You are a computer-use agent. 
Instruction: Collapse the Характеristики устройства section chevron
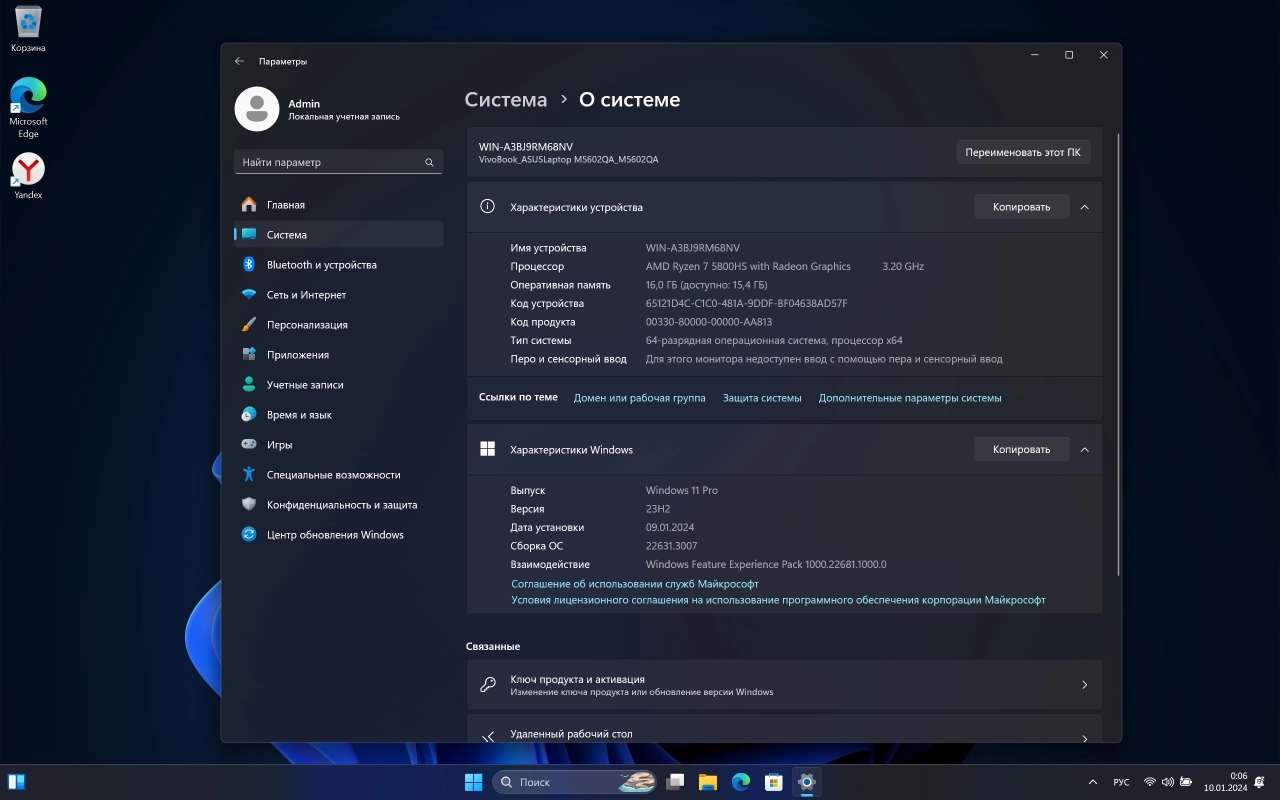tap(1084, 207)
